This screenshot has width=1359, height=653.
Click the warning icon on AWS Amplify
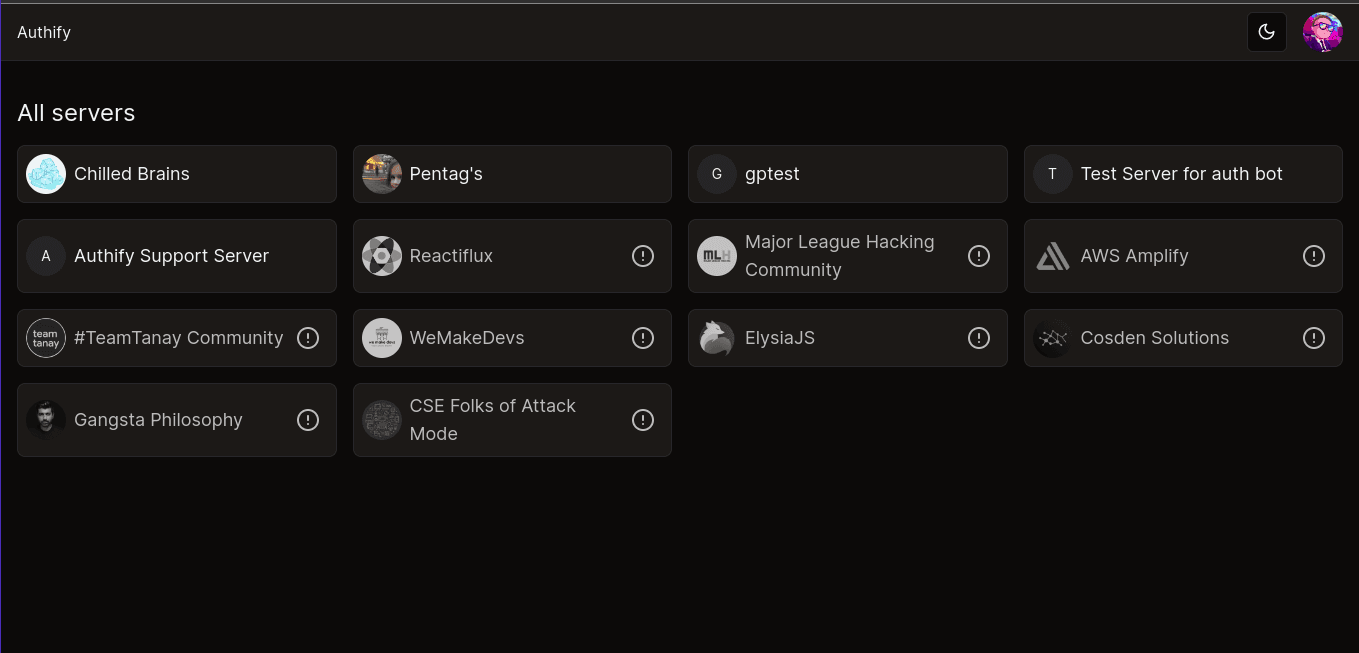click(x=1314, y=256)
